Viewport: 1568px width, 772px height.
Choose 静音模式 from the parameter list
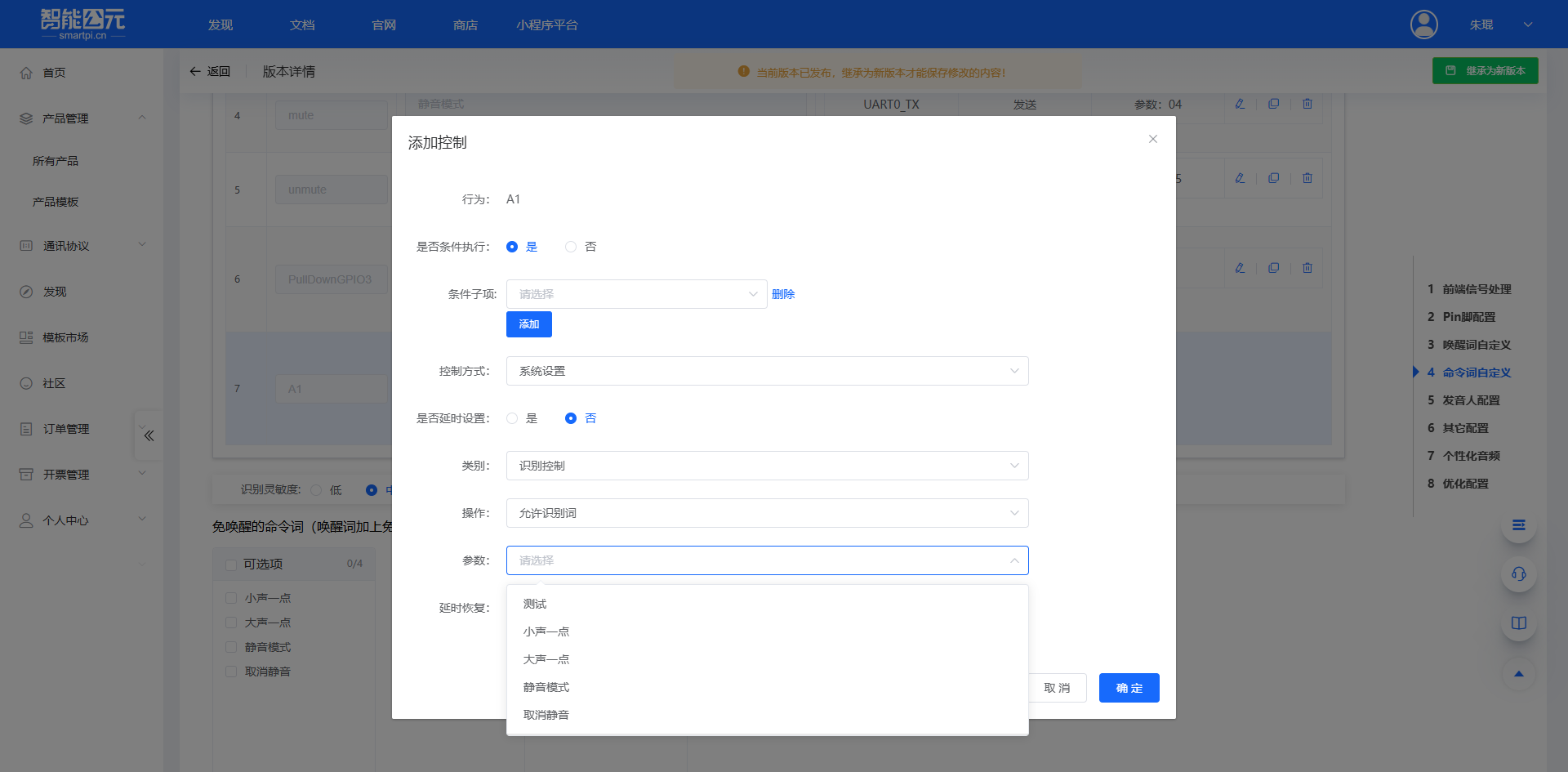pyautogui.click(x=546, y=687)
